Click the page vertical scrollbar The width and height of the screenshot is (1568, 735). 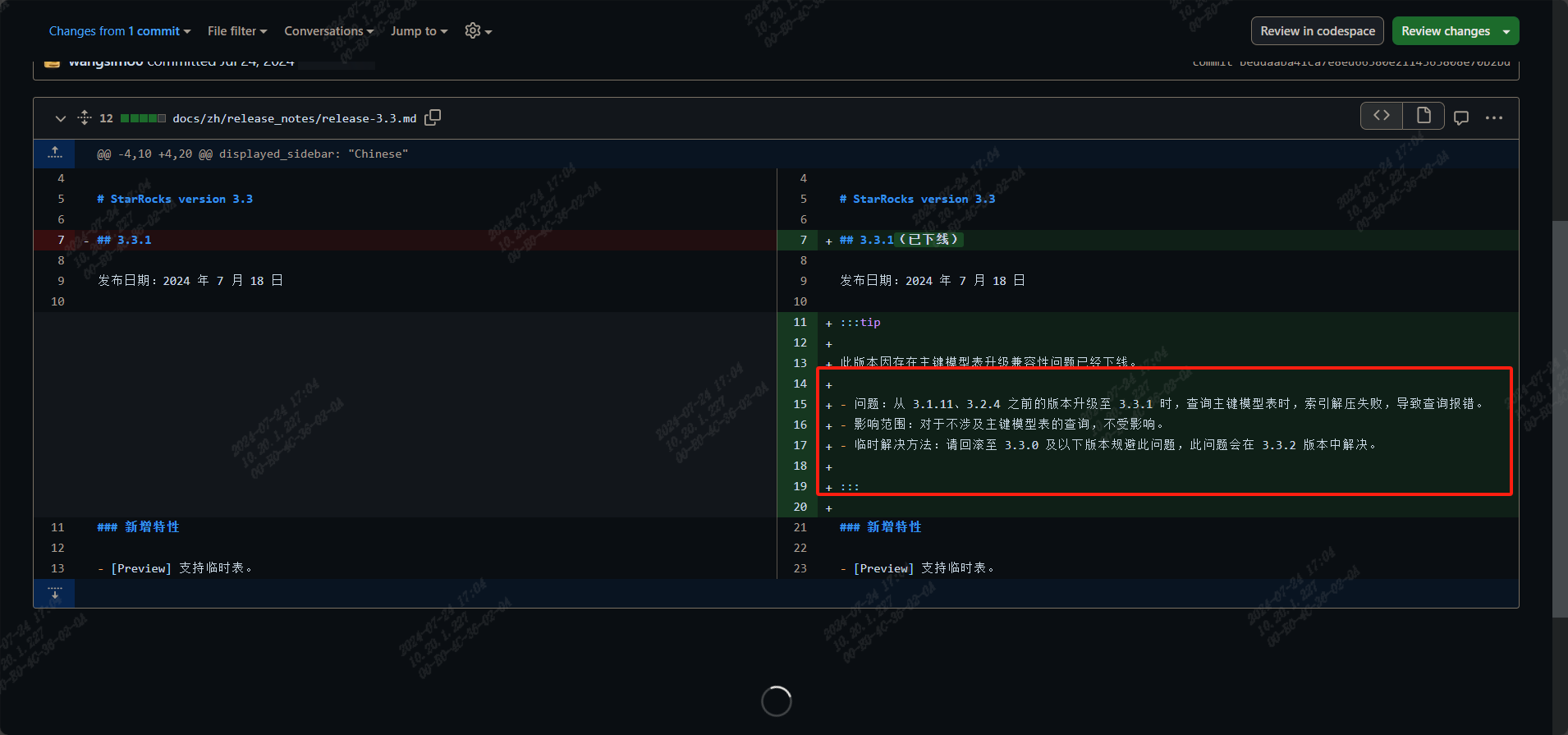(1560, 419)
